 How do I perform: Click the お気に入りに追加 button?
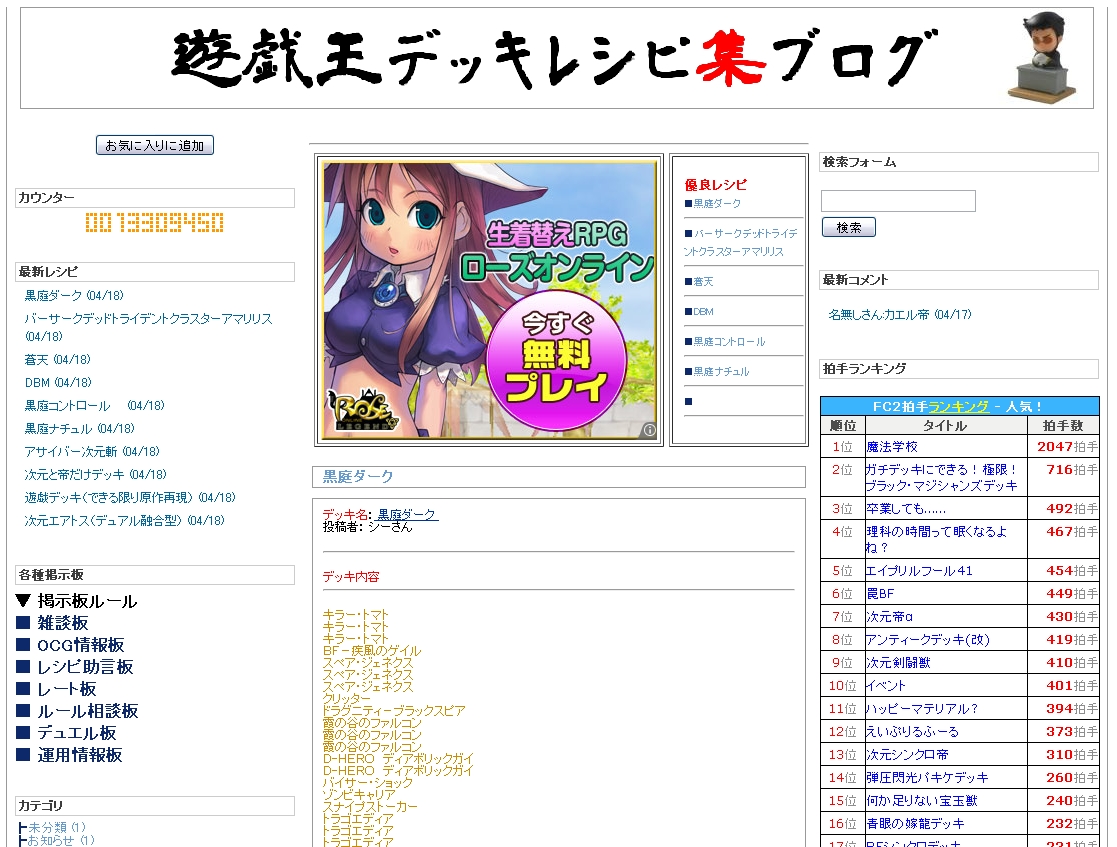click(x=155, y=145)
